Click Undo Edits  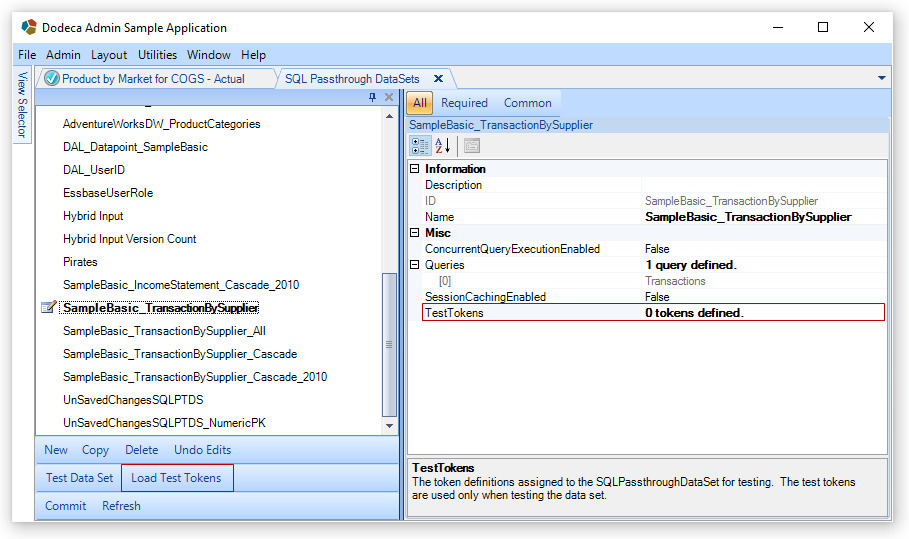click(202, 450)
